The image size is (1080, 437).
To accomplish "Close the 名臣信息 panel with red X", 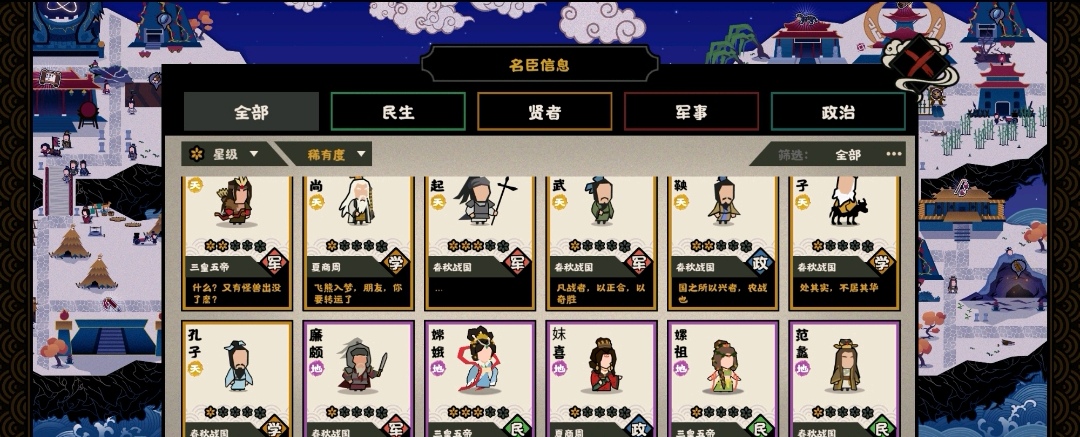I will tap(920, 63).
